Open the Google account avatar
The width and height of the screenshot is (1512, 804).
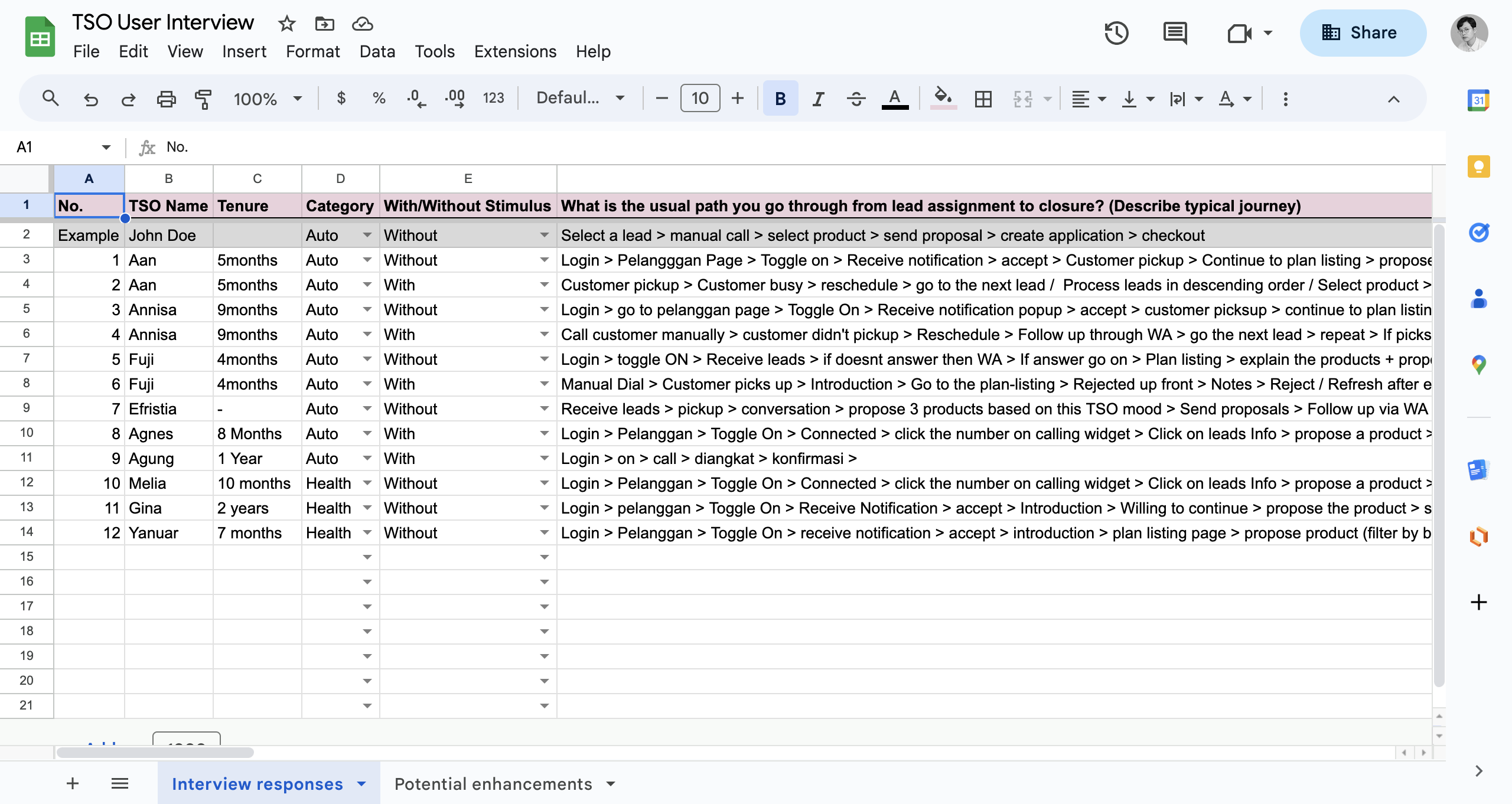click(x=1469, y=33)
